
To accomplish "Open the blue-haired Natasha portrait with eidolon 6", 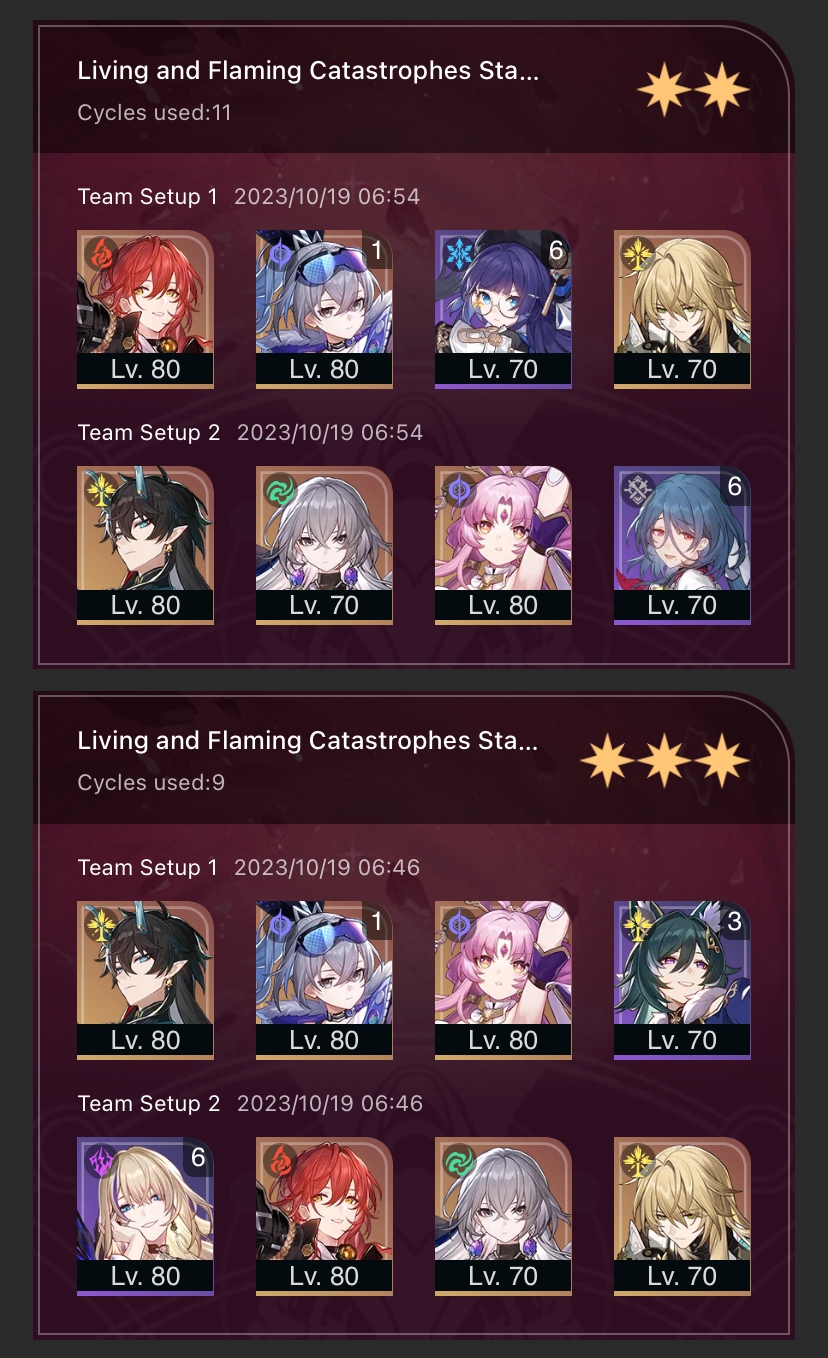I will pyautogui.click(x=682, y=545).
